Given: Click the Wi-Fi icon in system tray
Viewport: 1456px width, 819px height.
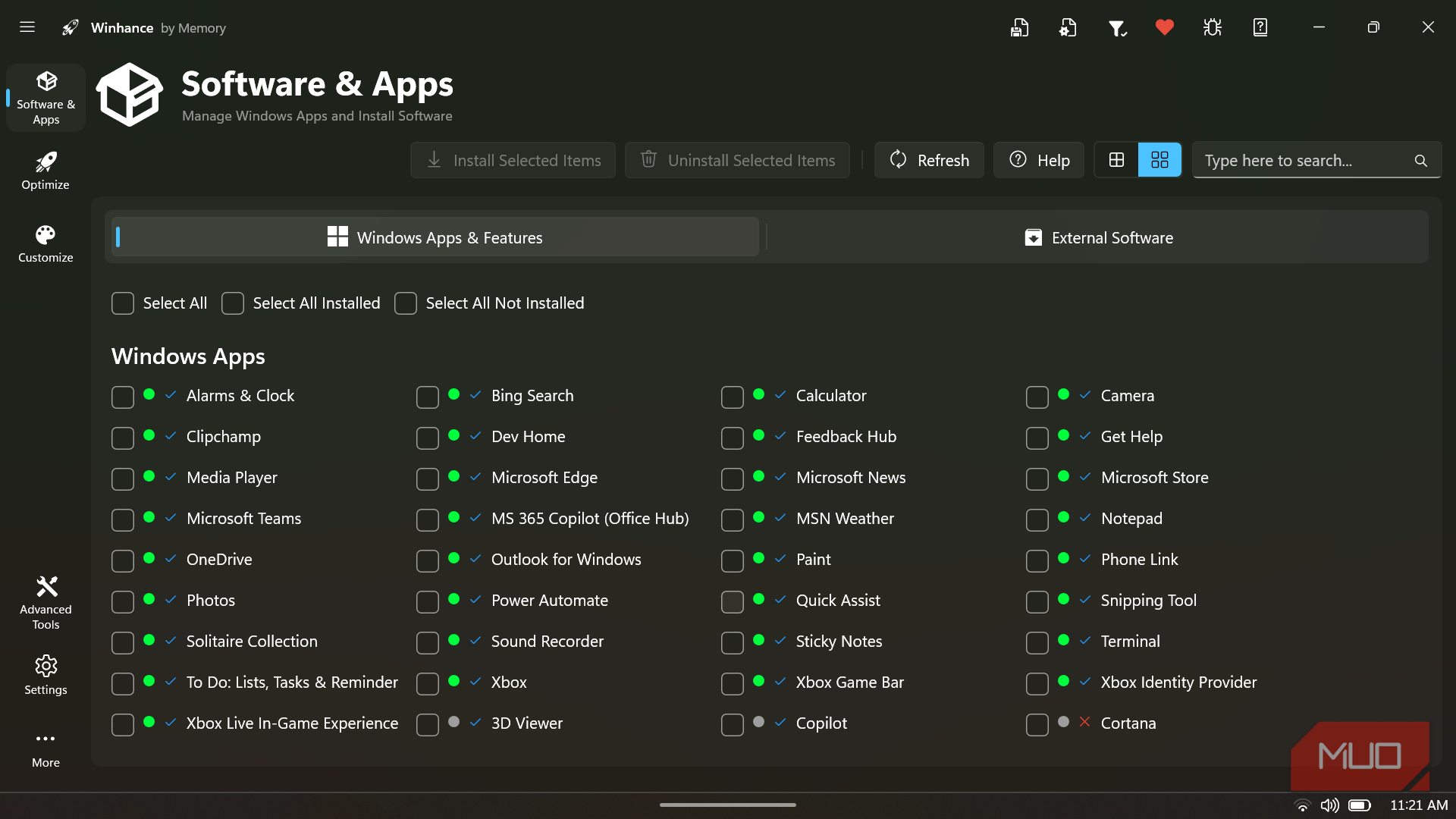Looking at the screenshot, I should point(1302,805).
